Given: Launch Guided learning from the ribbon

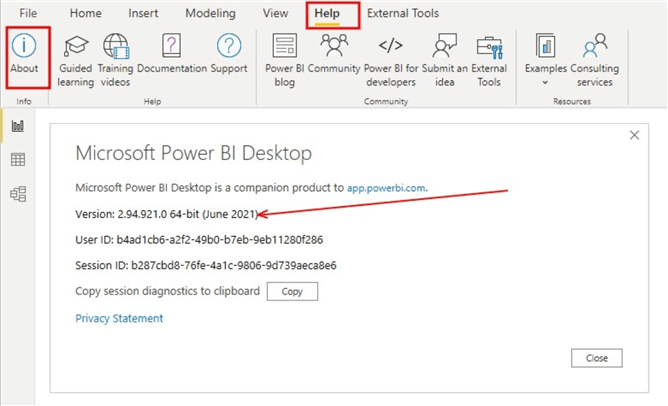Looking at the screenshot, I should coord(75,60).
